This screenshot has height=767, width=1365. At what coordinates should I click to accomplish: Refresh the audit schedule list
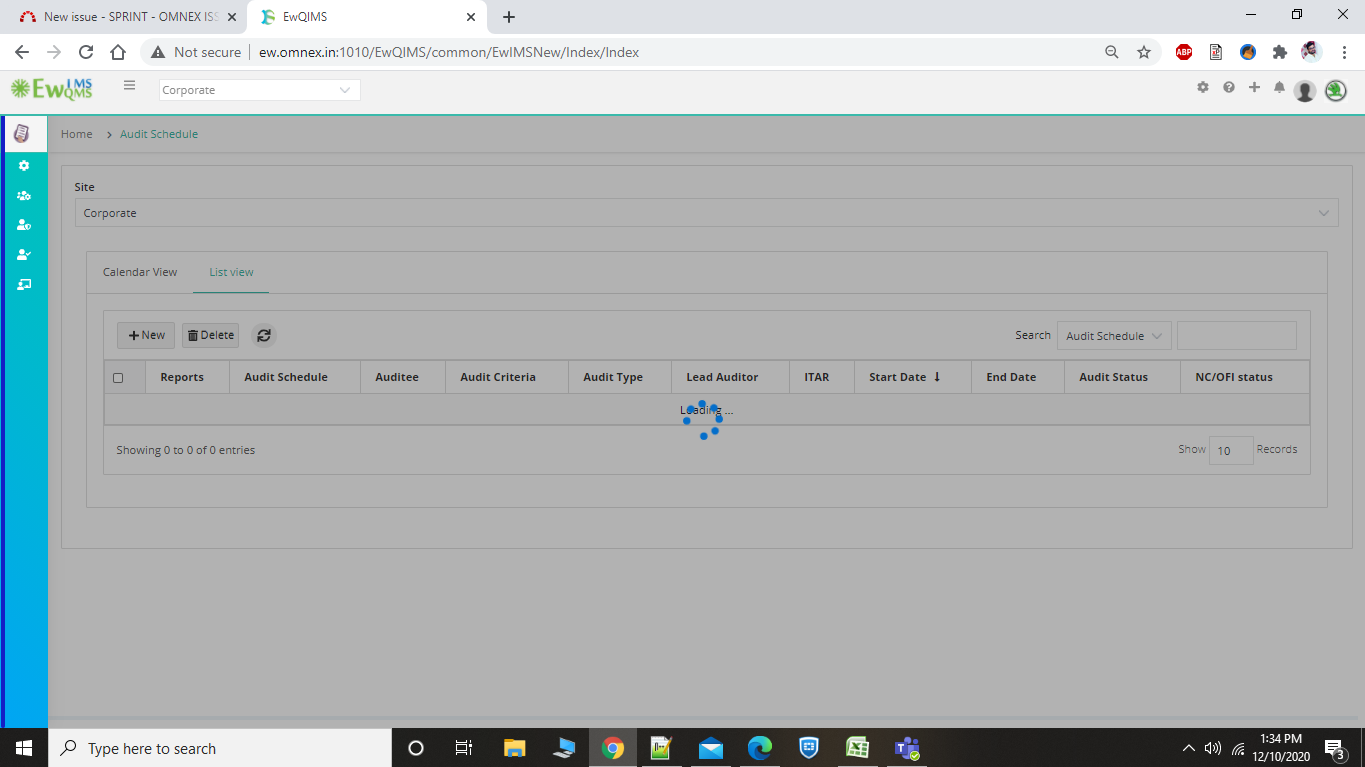pos(263,335)
